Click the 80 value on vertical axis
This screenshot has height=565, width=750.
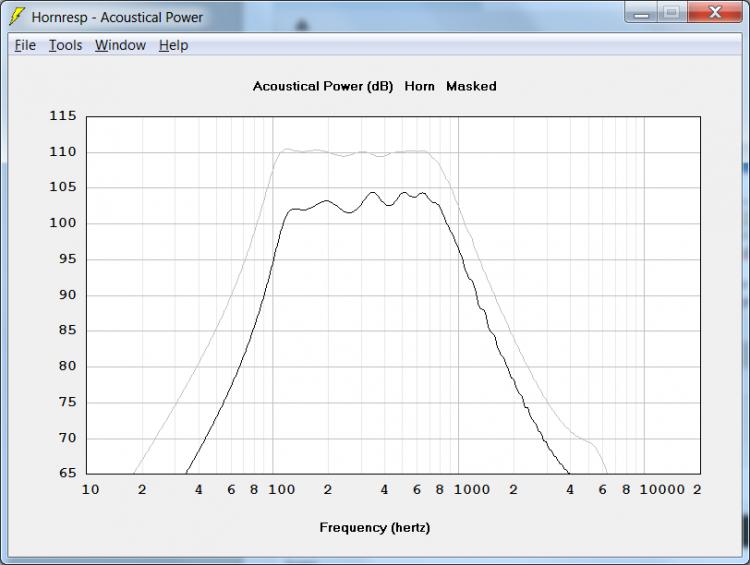[67, 366]
